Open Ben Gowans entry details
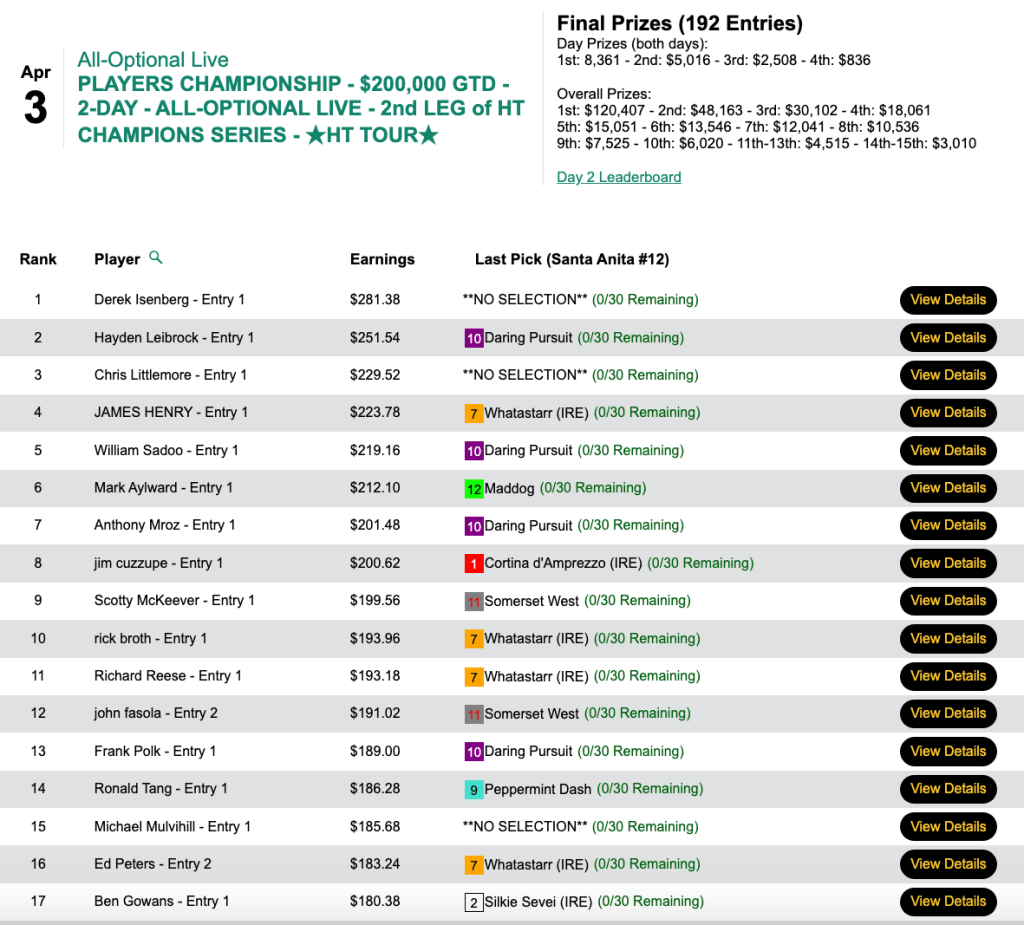The width and height of the screenshot is (1024, 925). coord(947,901)
